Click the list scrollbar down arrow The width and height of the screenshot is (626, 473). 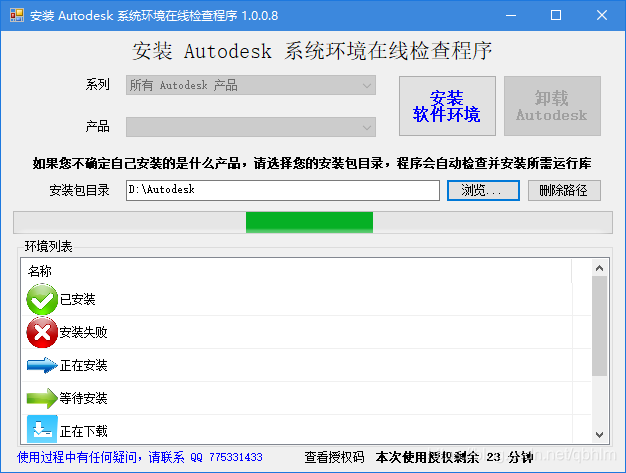(x=599, y=435)
